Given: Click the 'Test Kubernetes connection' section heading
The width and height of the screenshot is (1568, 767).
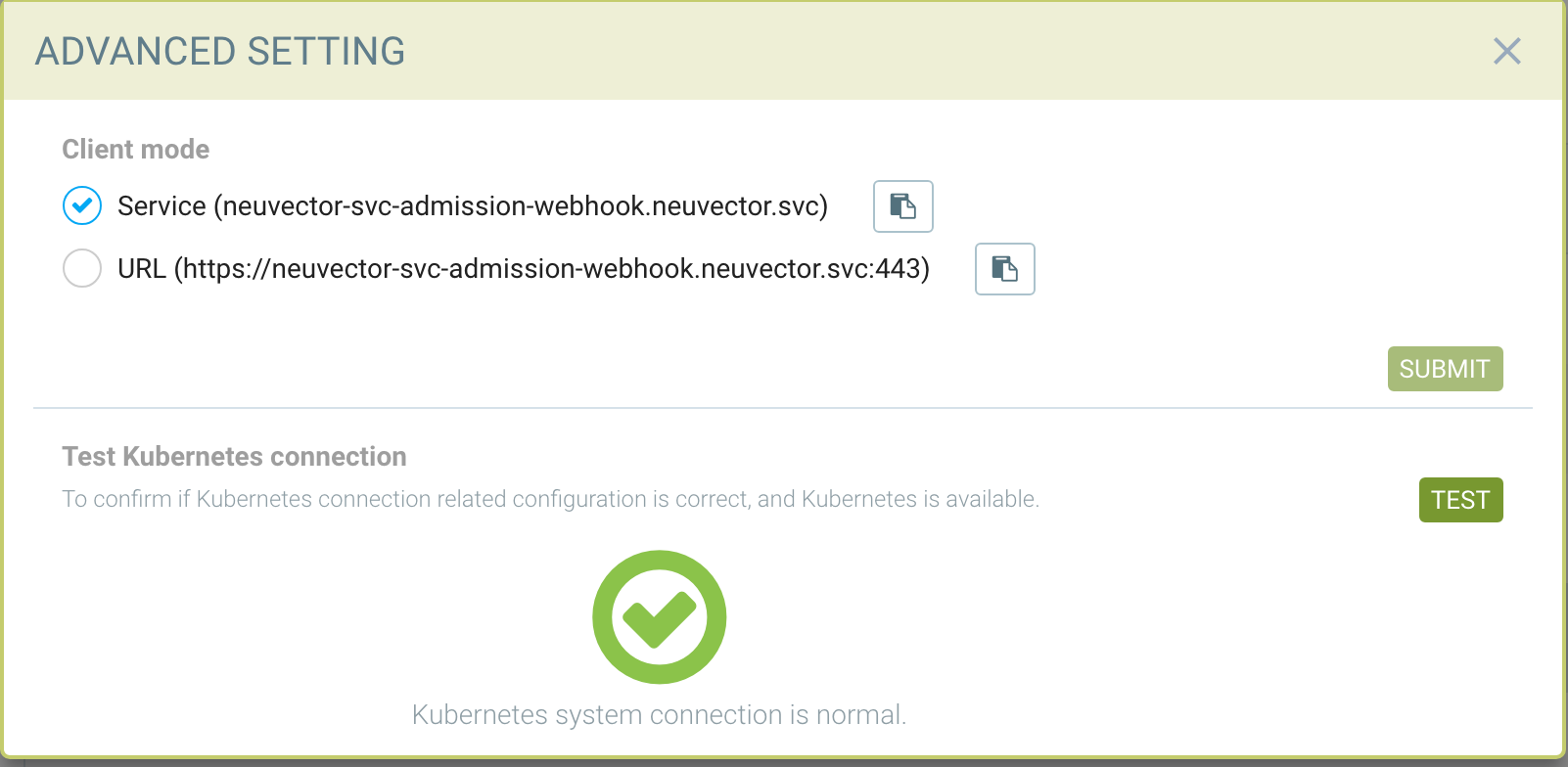Looking at the screenshot, I should pyautogui.click(x=234, y=457).
